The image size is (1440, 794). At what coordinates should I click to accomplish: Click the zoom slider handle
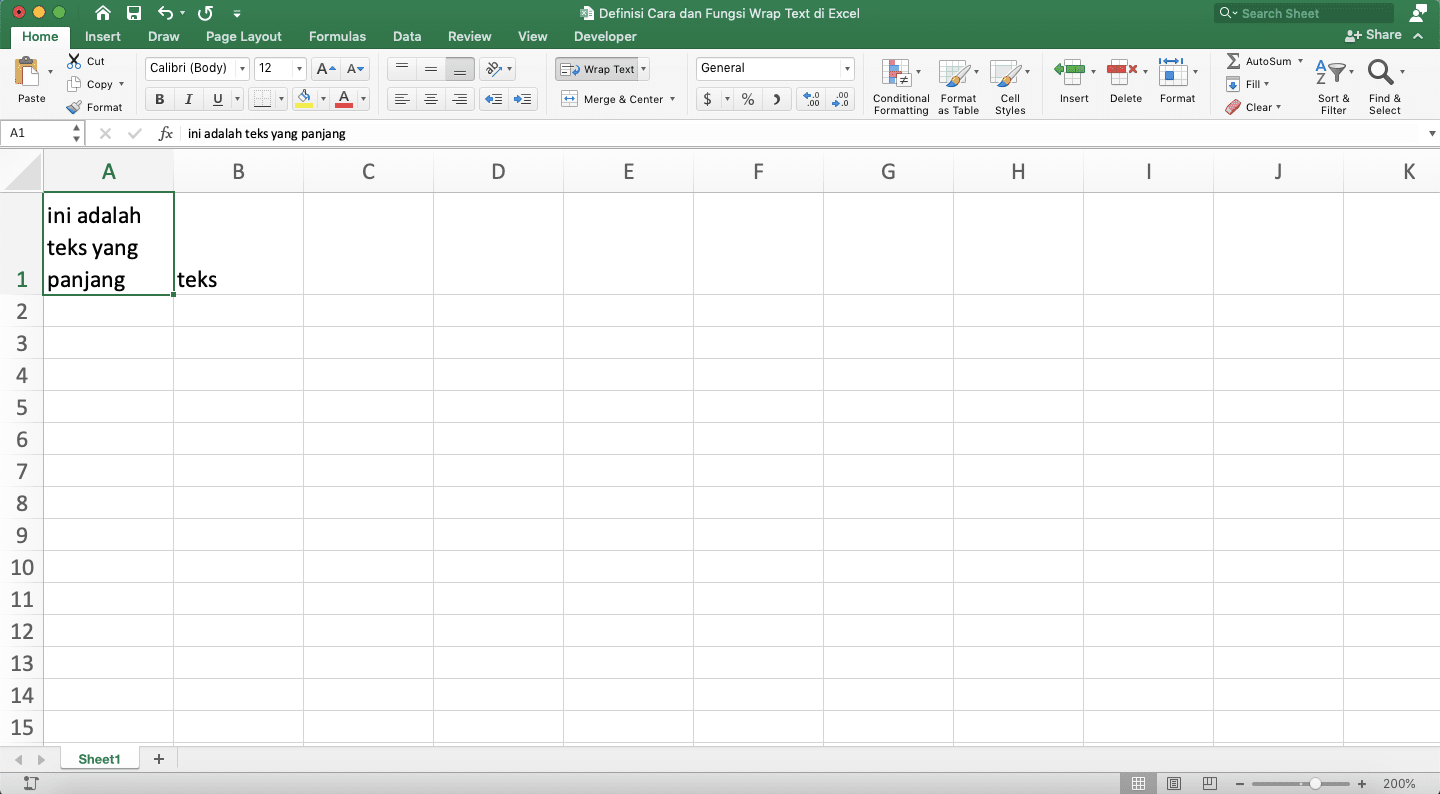point(1316,784)
